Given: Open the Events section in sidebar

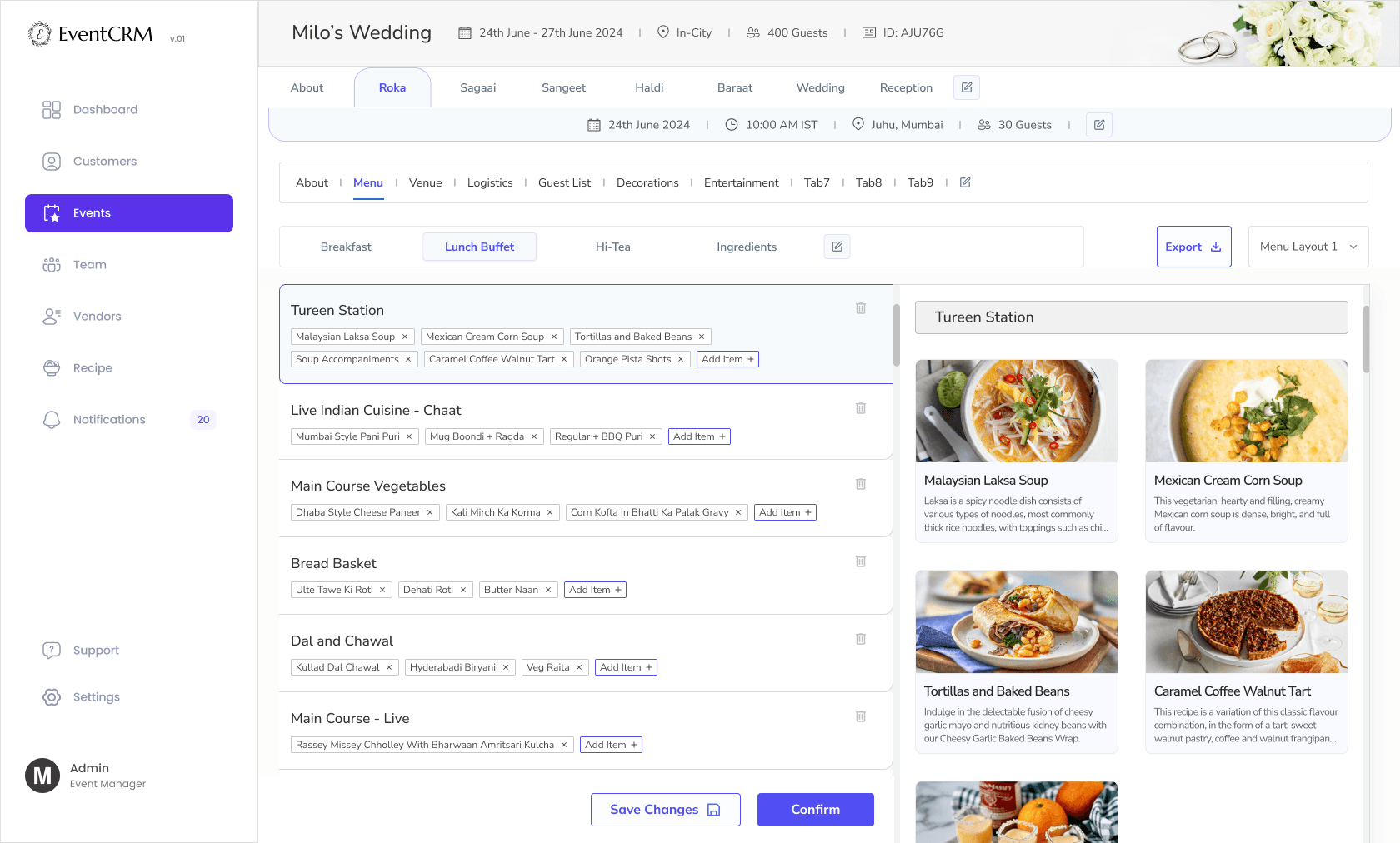Looking at the screenshot, I should click(129, 213).
